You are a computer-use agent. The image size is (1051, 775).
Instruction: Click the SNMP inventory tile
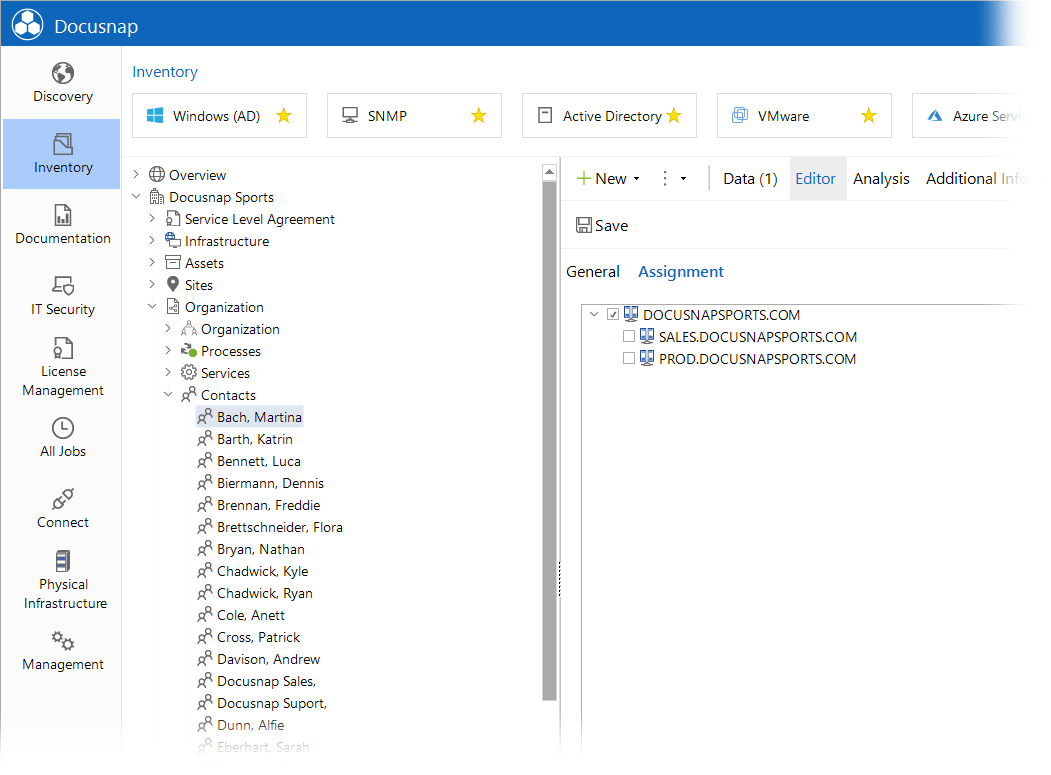pyautogui.click(x=414, y=115)
